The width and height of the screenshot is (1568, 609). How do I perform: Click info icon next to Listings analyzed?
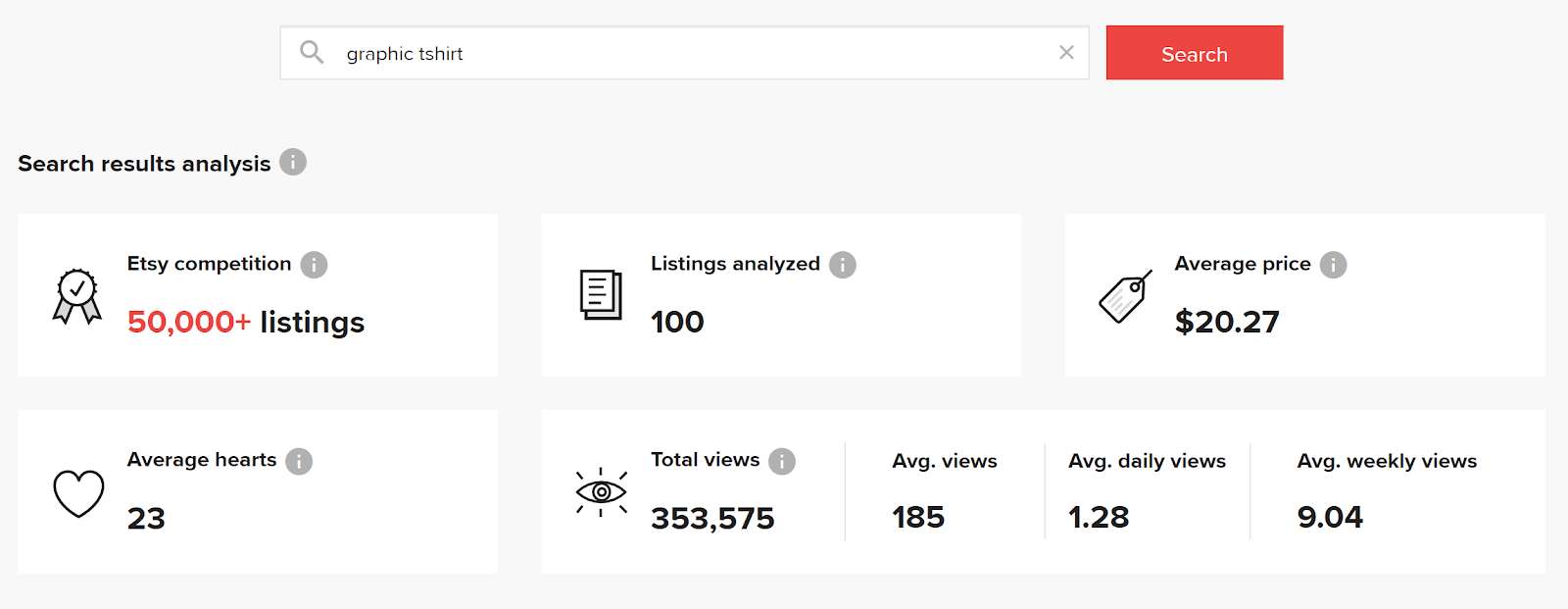[x=843, y=265]
